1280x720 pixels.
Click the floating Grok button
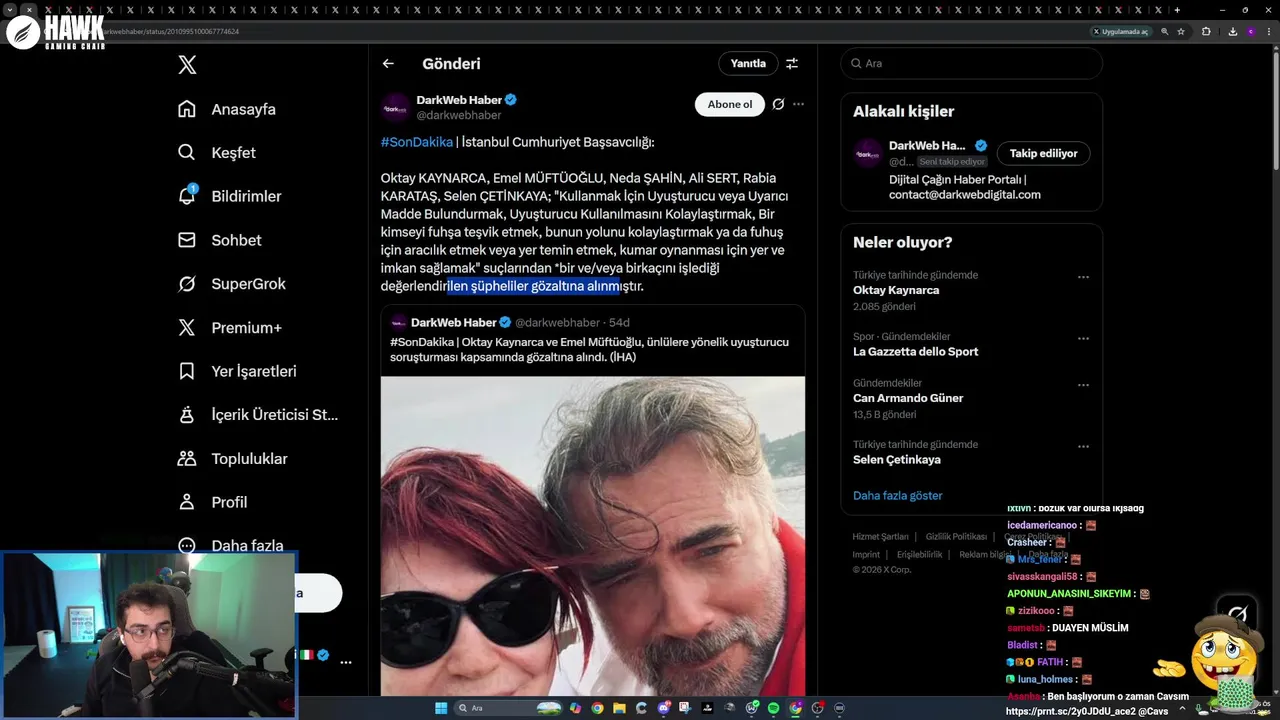coord(1237,614)
